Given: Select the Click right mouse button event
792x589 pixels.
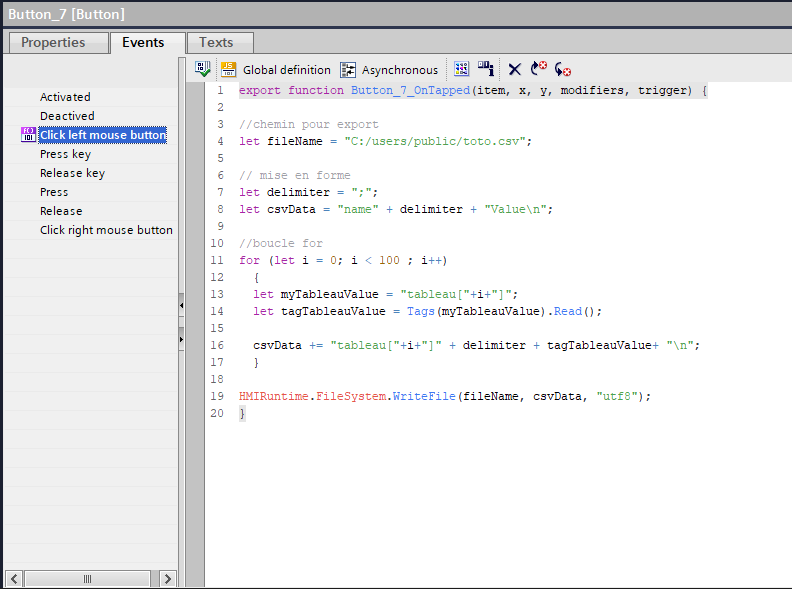Looking at the screenshot, I should pos(106,230).
